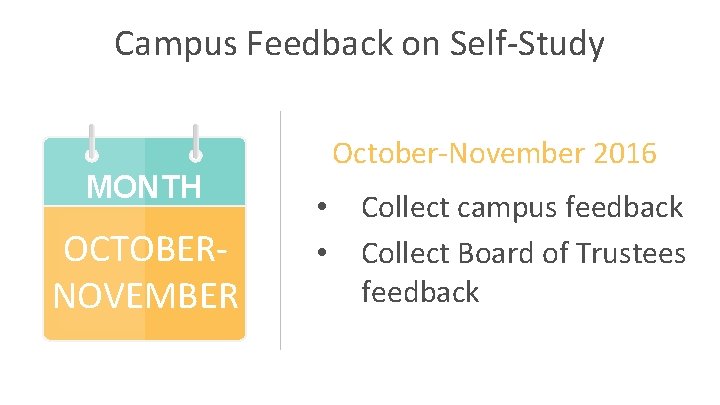Click the word Trustees in second bullet
Viewport: 720px width, 405px height.
coord(630,253)
